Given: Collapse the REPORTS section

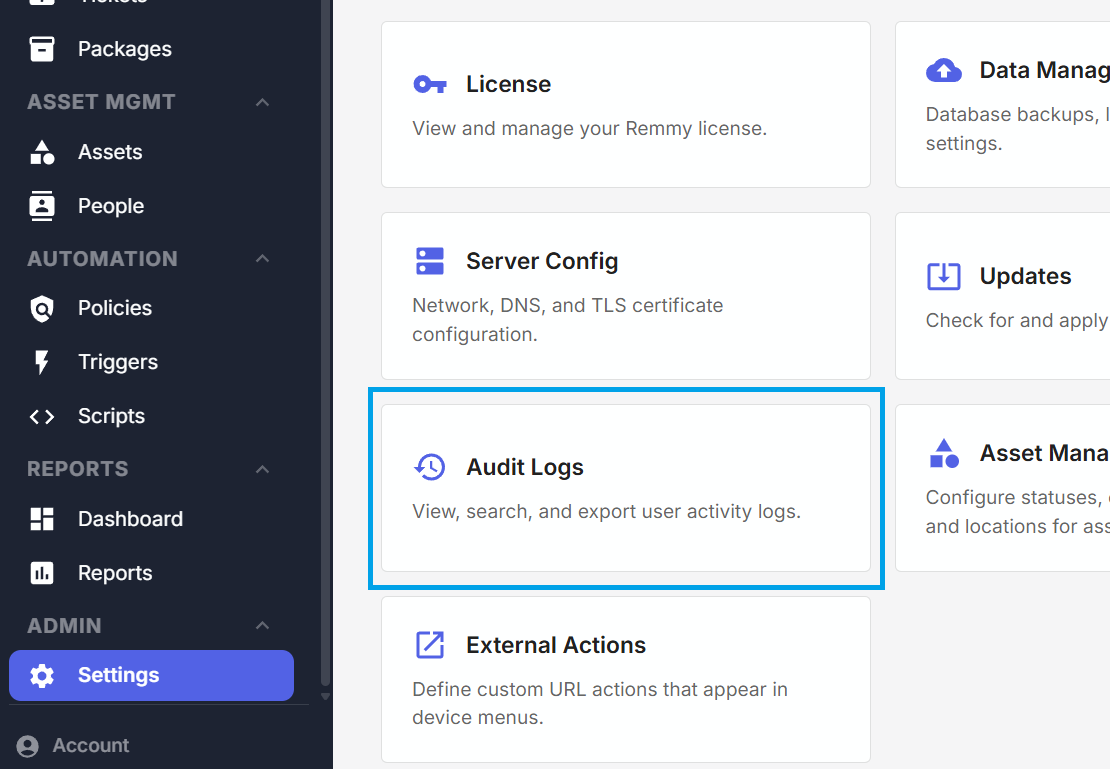Looking at the screenshot, I should tap(262, 468).
